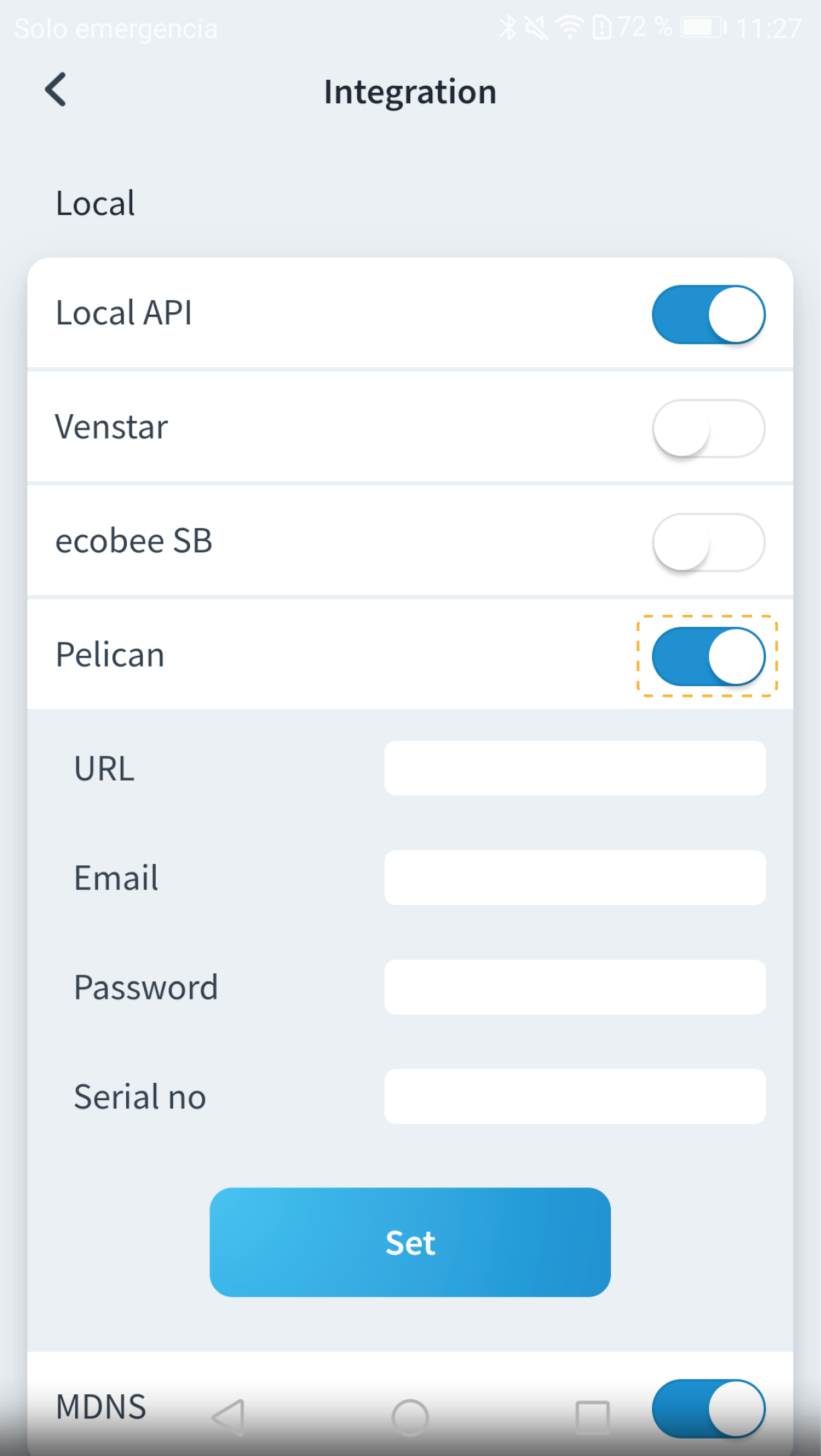Tap the battery indicator icon
Viewport: 821px width, 1456px height.
click(x=702, y=28)
